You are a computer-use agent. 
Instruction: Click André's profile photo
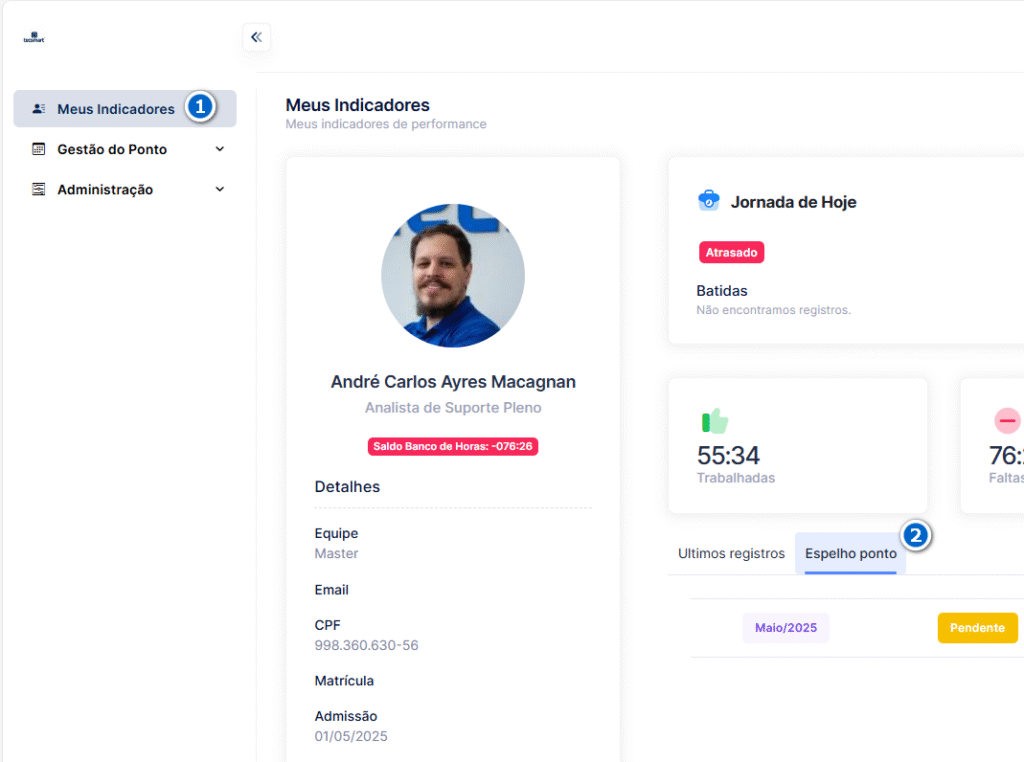453,276
